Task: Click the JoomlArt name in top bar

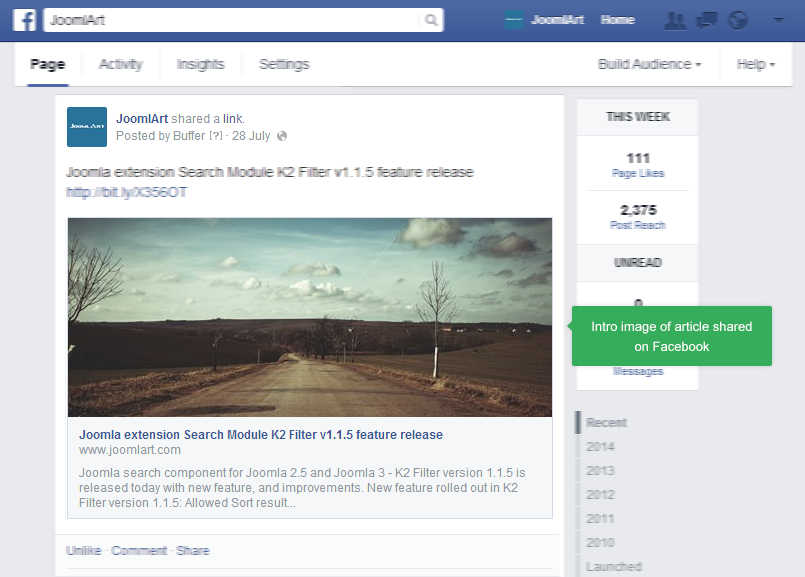Action: (557, 20)
